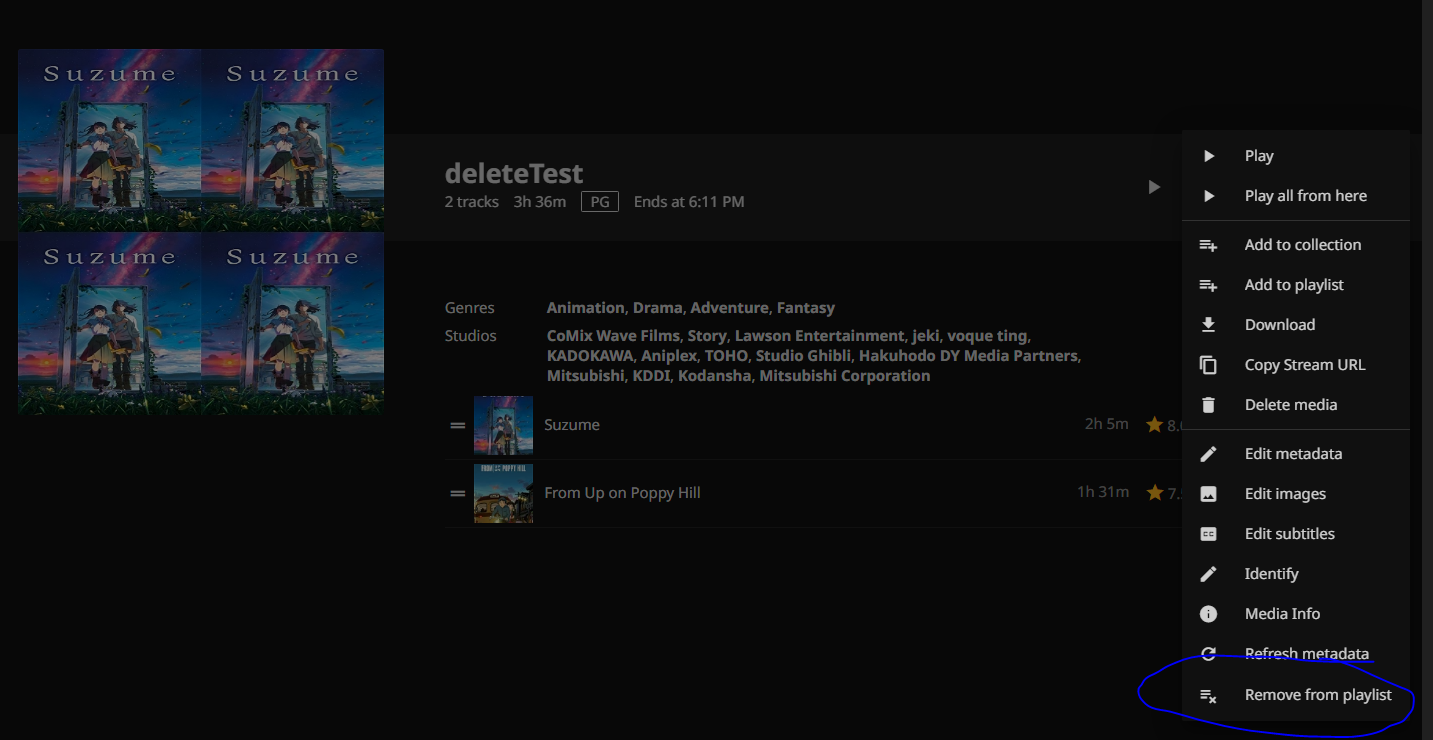Screen dimensions: 1433x740
Task: Open the Animation genre link
Action: 585,308
